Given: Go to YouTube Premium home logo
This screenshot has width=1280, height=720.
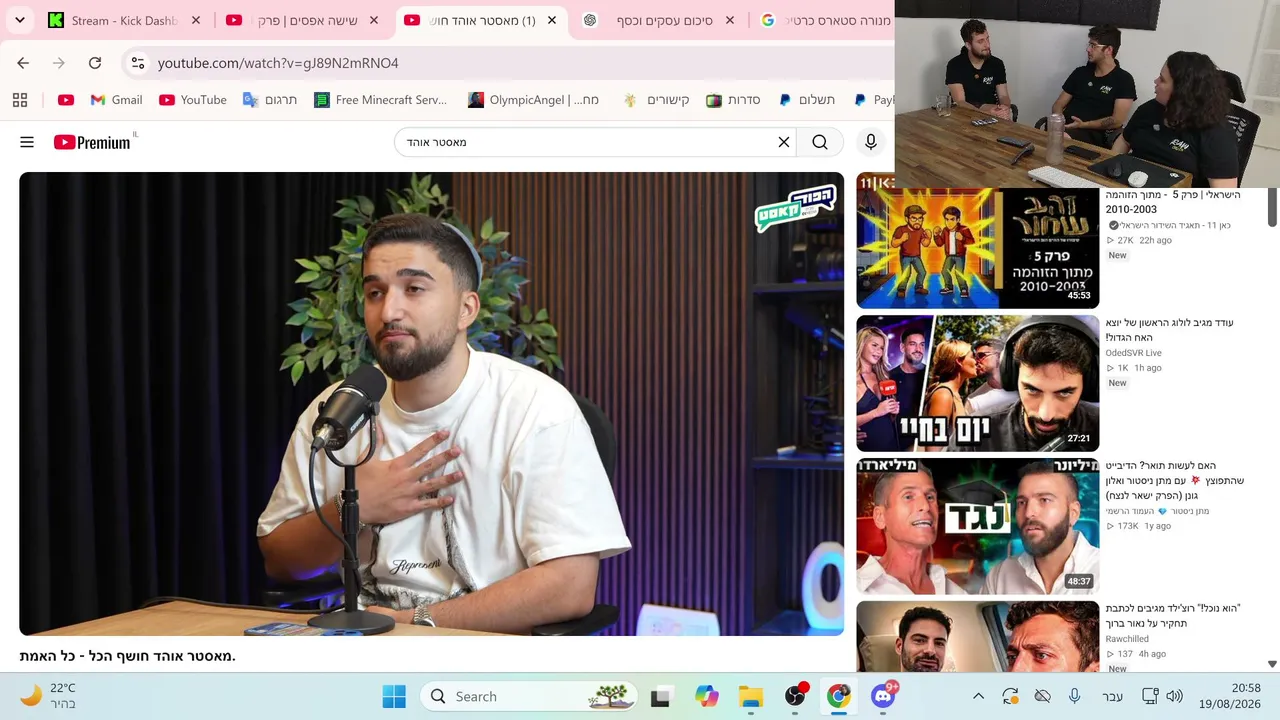Looking at the screenshot, I should click(x=92, y=142).
